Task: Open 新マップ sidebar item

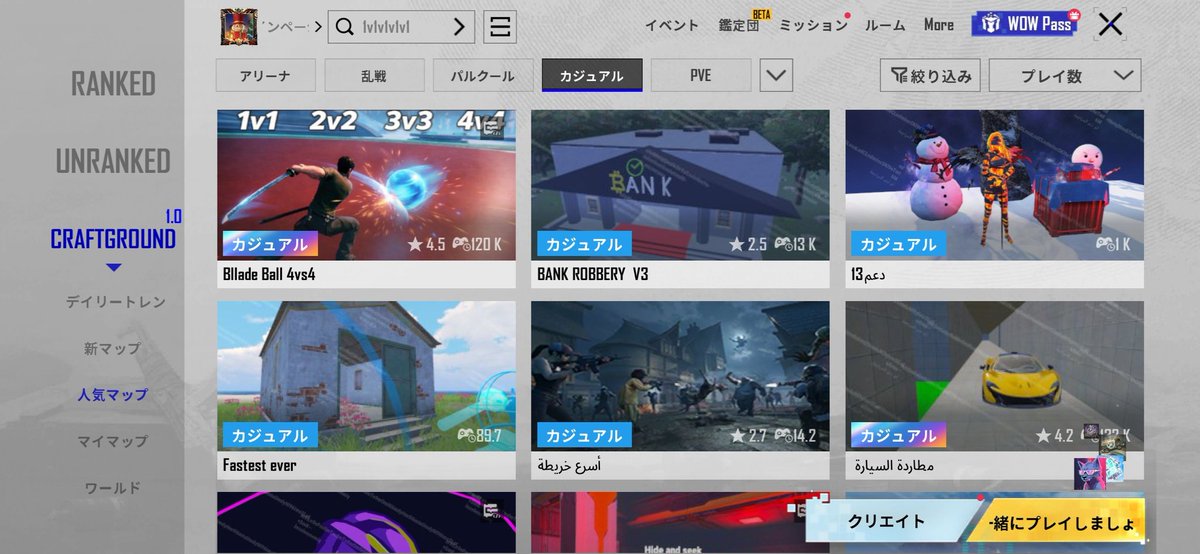Action: pos(112,349)
